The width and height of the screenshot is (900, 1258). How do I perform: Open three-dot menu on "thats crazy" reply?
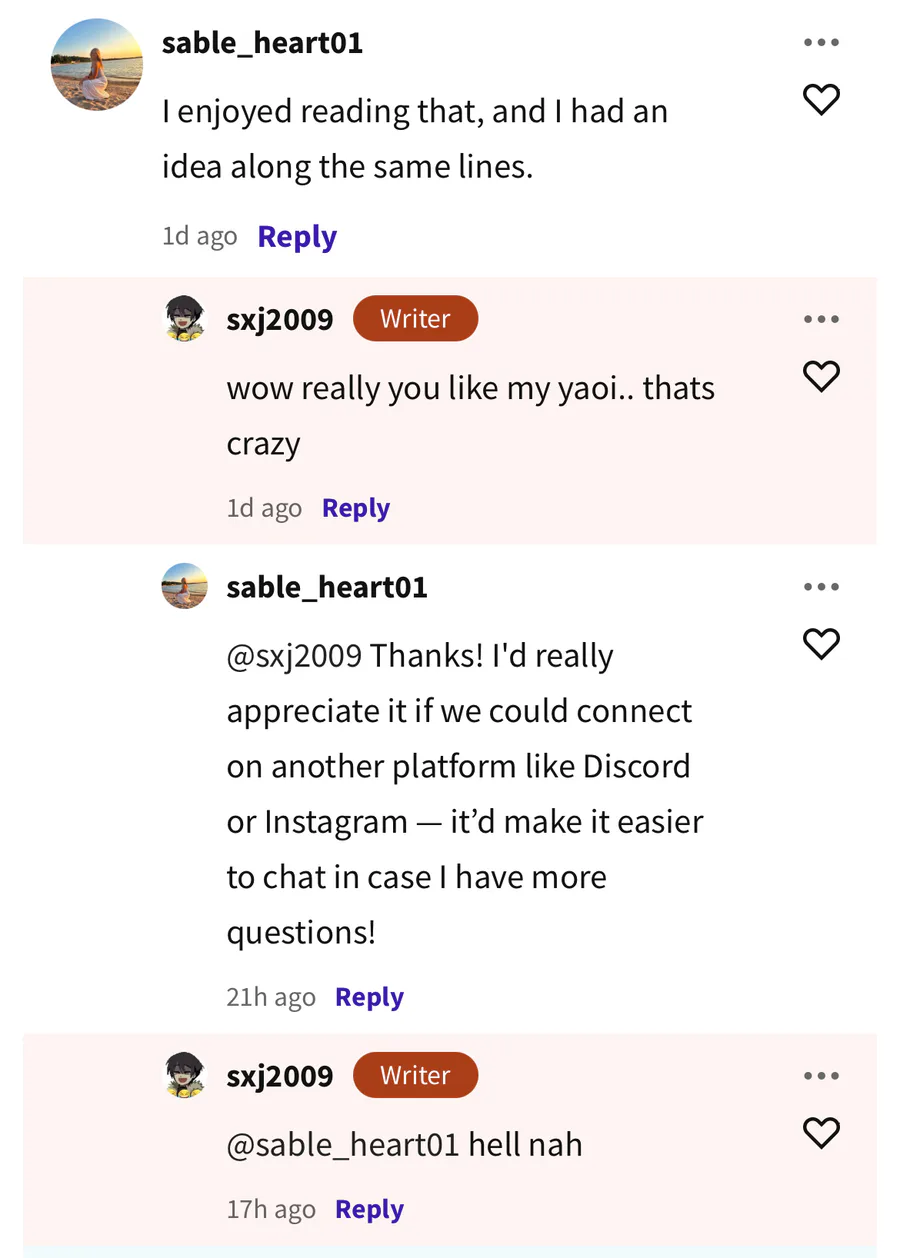point(821,319)
